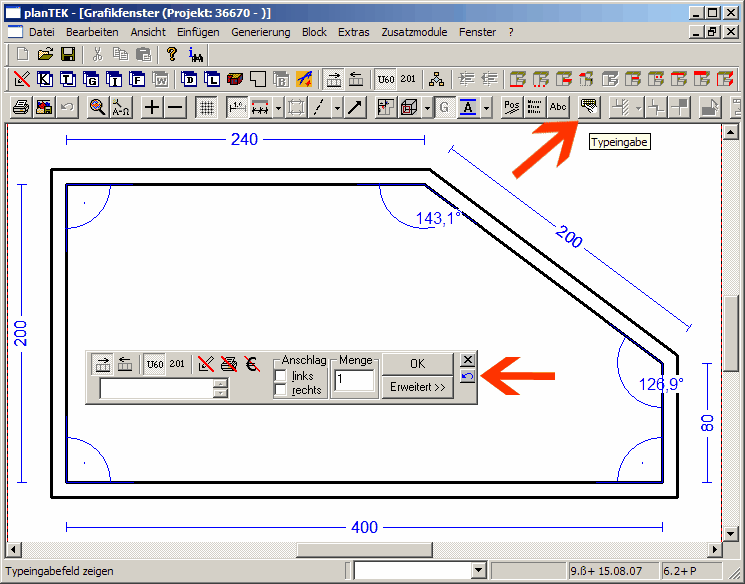Click the 'Erweitert >>' button

[417, 387]
